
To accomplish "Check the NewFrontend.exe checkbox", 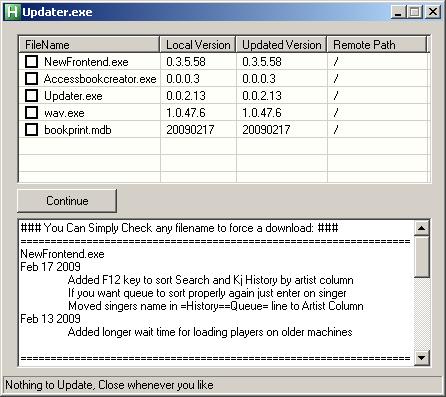I will [31, 61].
